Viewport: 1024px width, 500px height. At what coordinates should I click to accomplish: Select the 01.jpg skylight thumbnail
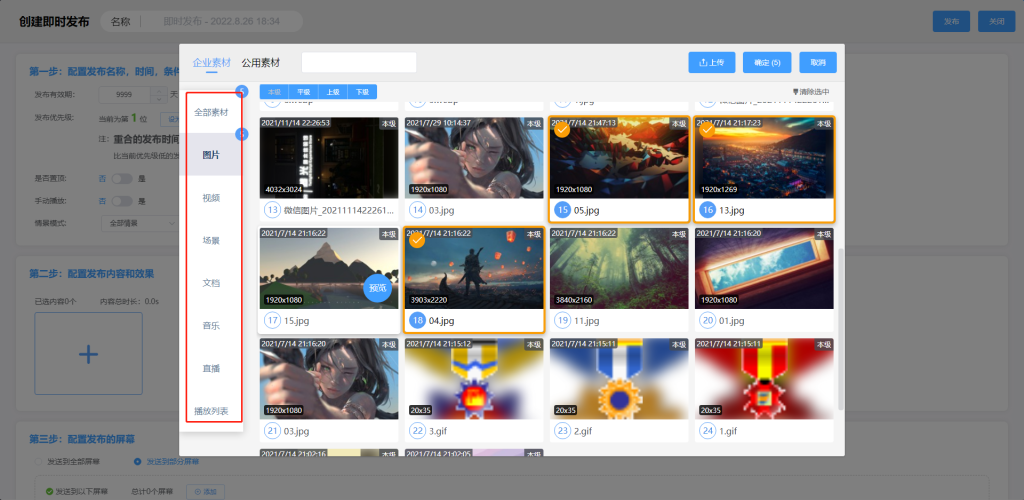coord(764,268)
